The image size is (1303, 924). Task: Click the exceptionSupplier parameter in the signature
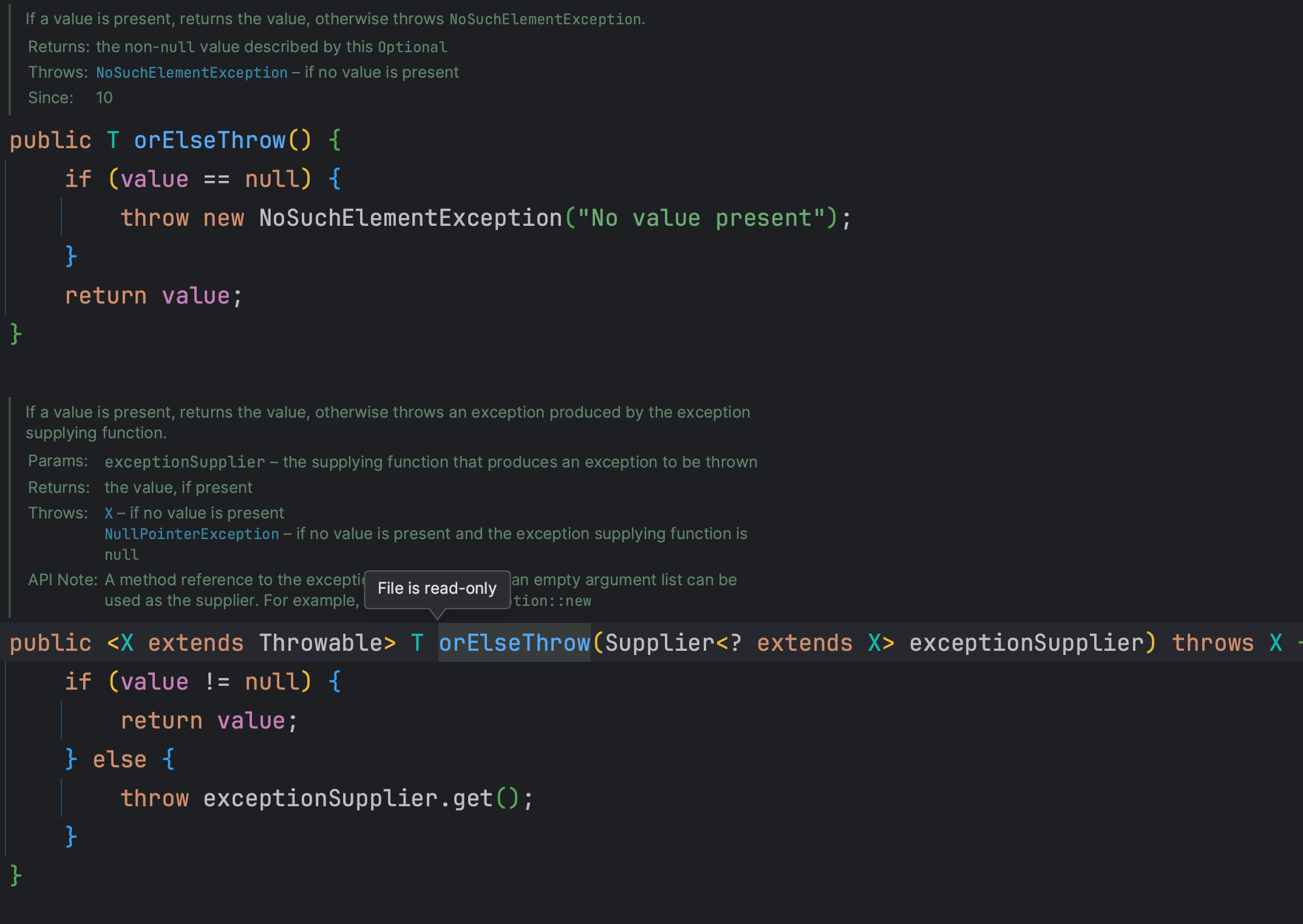pyautogui.click(x=1026, y=643)
